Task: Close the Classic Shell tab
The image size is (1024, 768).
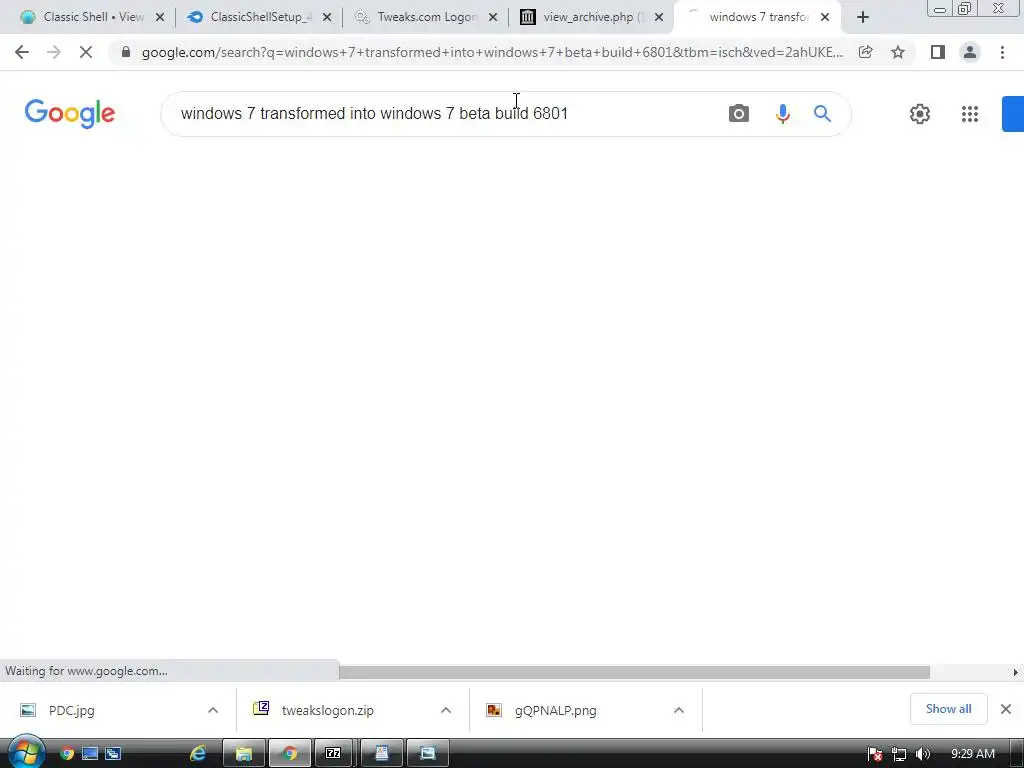Action: pyautogui.click(x=160, y=17)
